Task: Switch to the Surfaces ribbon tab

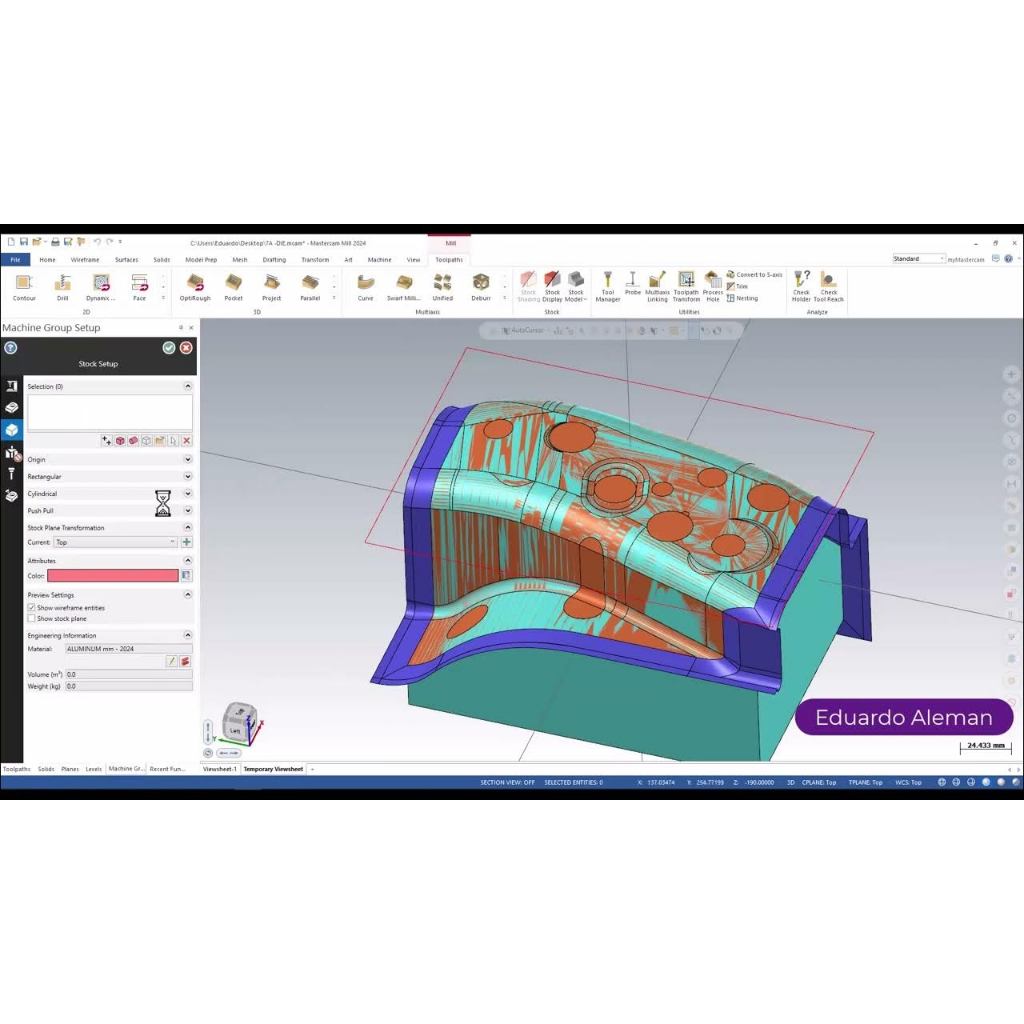Action: 127,259
